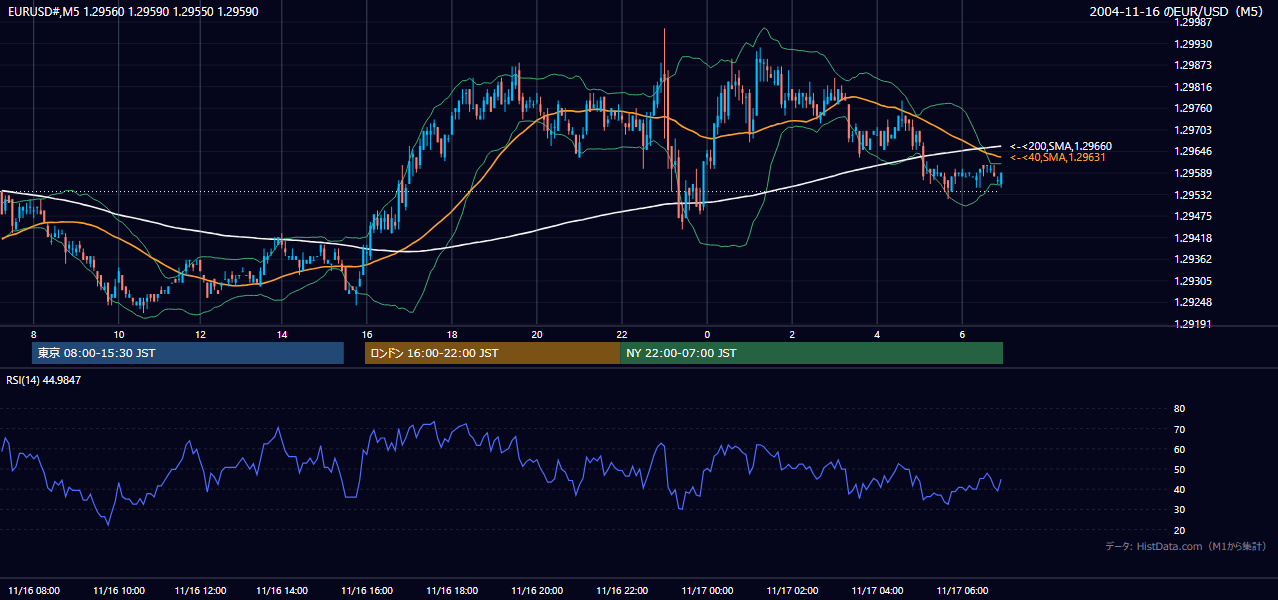This screenshot has height=600, width=1278.
Task: Click RSI scale value 80
Action: click(1179, 409)
